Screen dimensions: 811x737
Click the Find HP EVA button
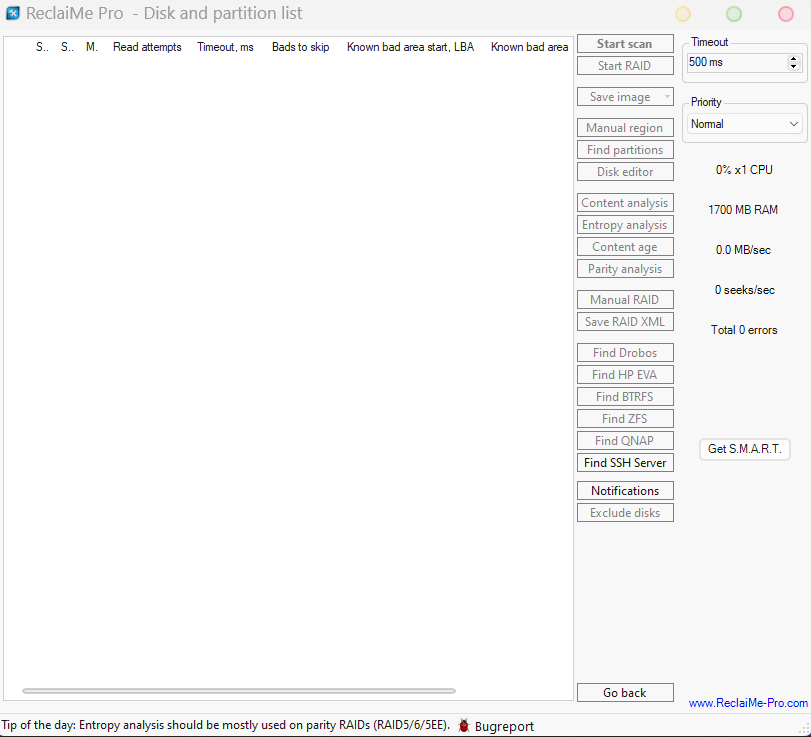(x=625, y=375)
